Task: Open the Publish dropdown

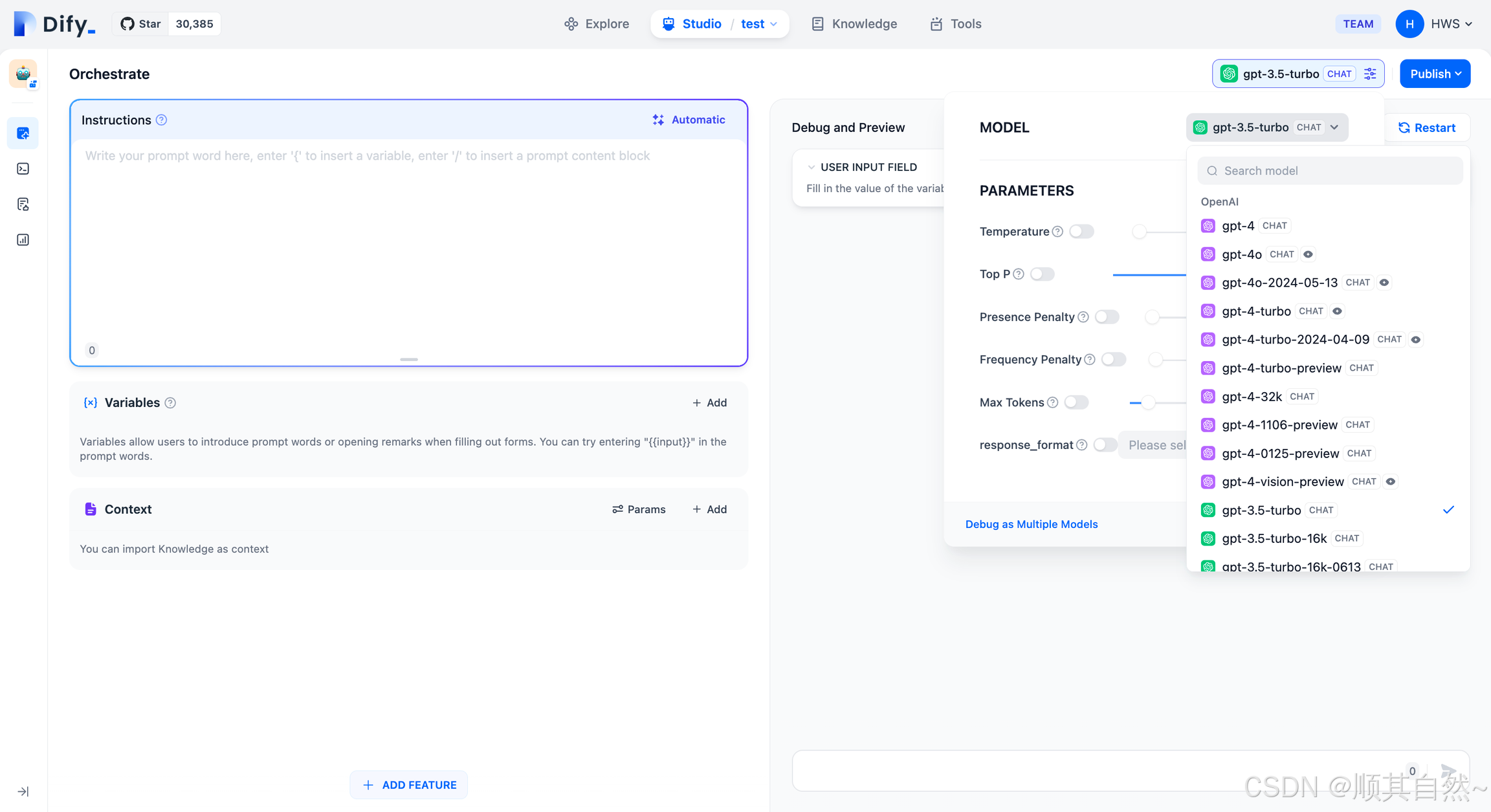Action: [1435, 74]
